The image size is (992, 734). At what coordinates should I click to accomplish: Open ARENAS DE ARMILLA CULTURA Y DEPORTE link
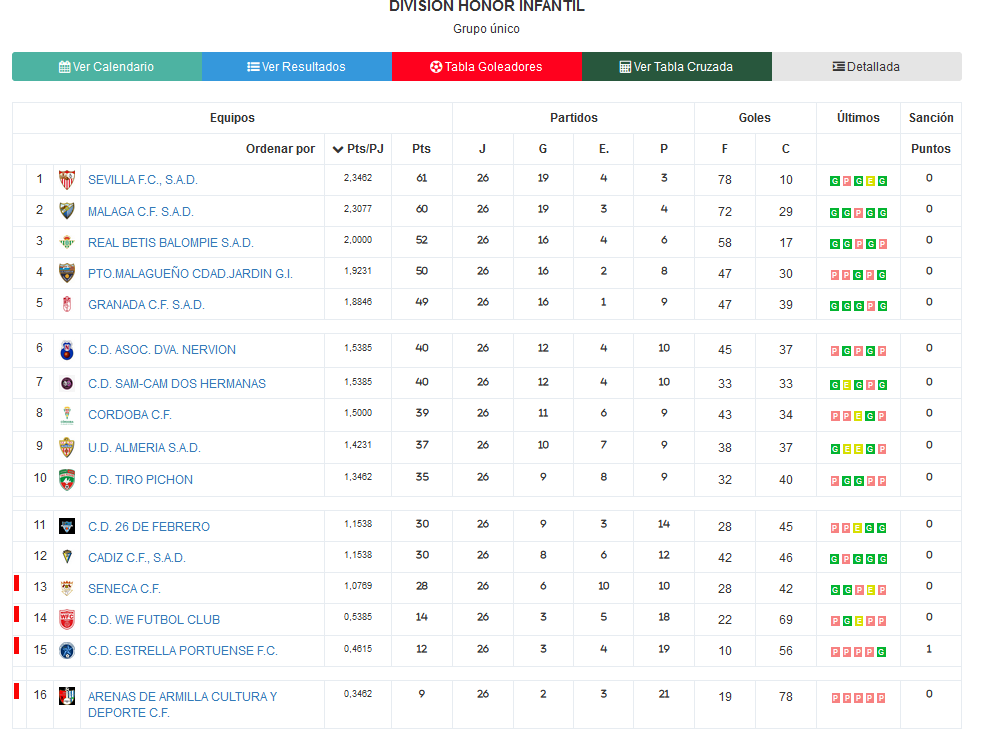183,704
